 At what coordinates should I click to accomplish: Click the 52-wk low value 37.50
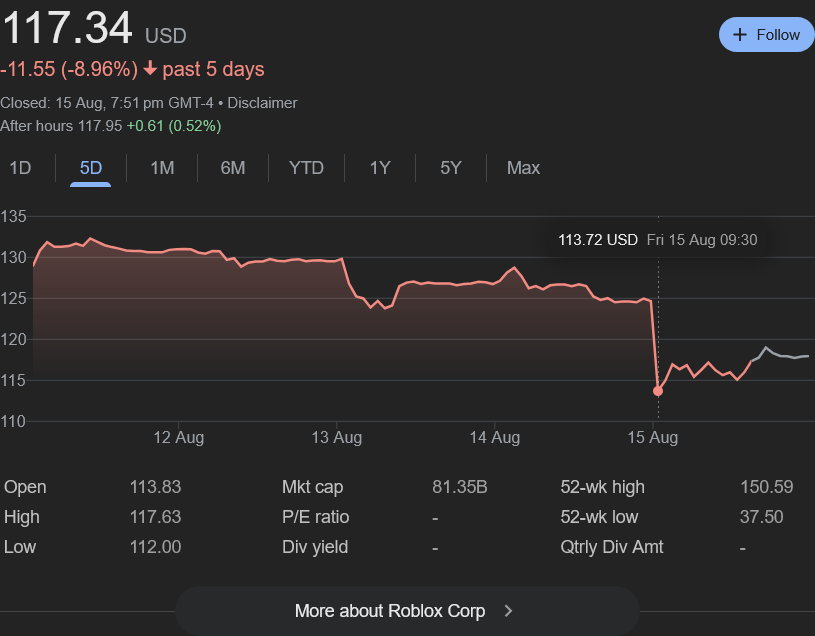pyautogui.click(x=761, y=517)
